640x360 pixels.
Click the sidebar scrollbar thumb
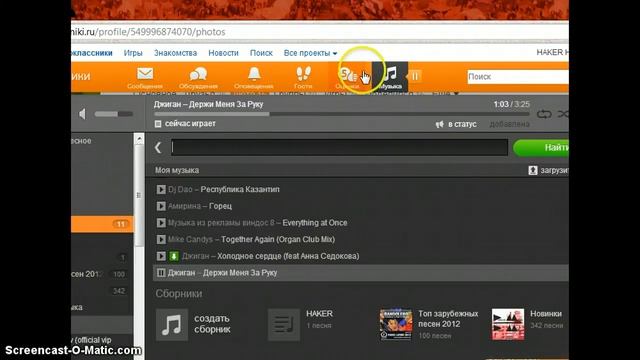pos(139,195)
